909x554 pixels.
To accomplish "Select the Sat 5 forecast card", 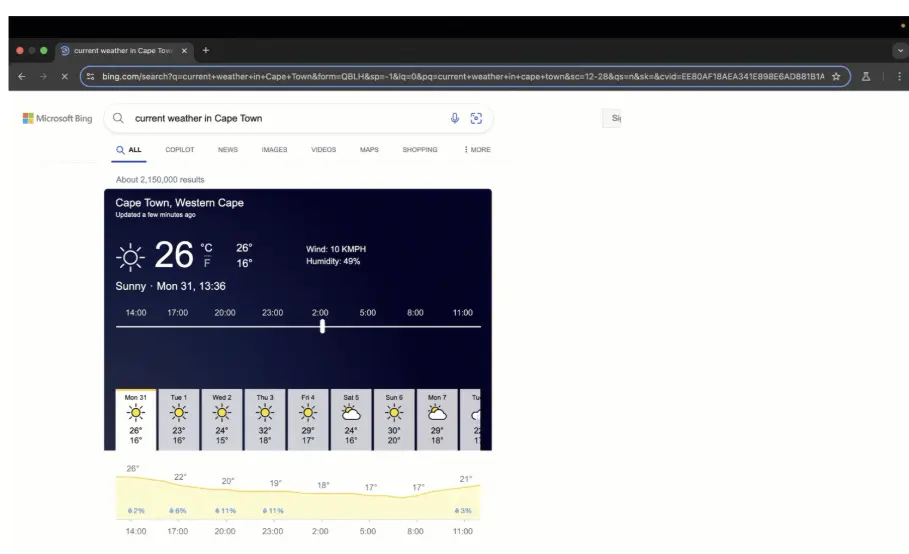I will pyautogui.click(x=351, y=420).
